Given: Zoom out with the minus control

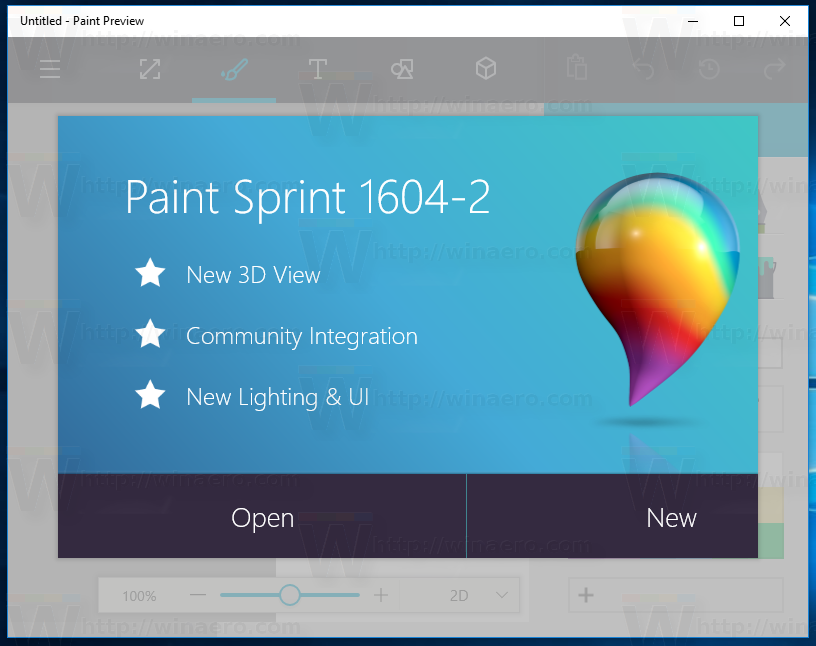Looking at the screenshot, I should tap(198, 594).
